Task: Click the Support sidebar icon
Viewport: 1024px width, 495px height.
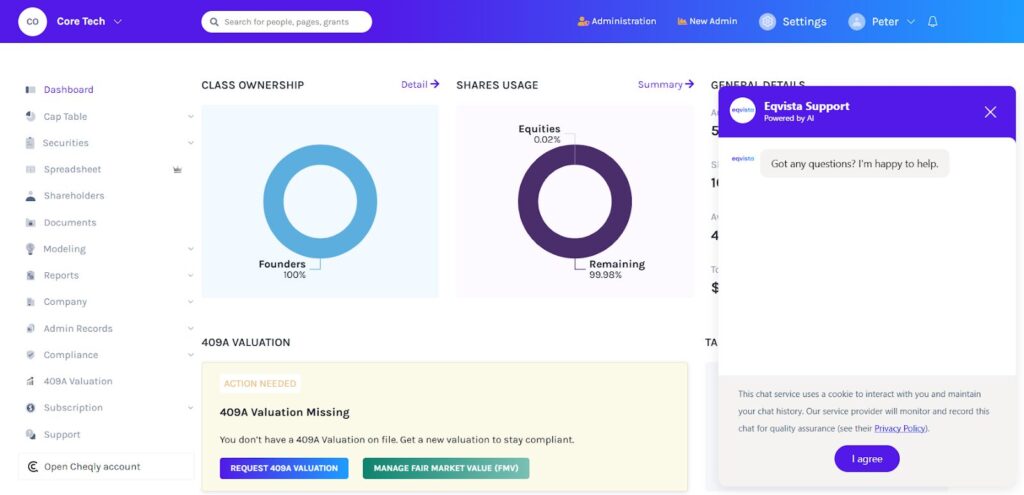Action: pyautogui.click(x=31, y=435)
